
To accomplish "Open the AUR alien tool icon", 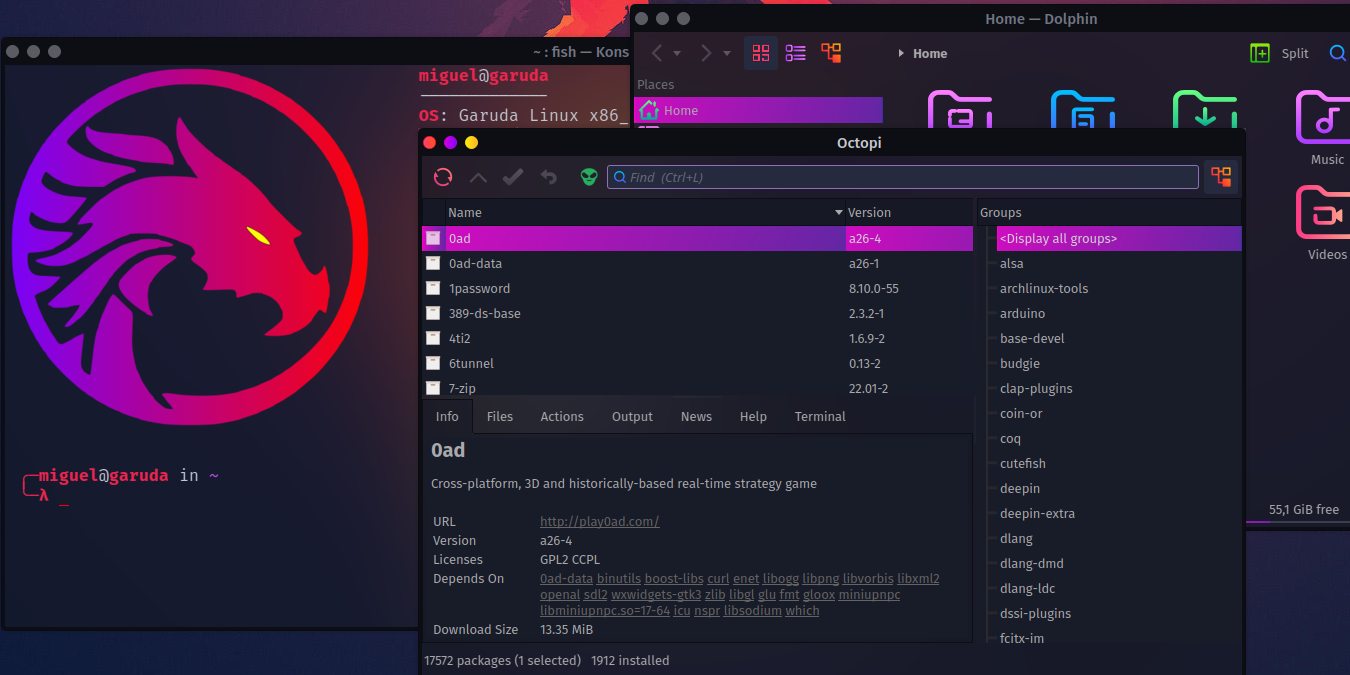I will pos(588,176).
